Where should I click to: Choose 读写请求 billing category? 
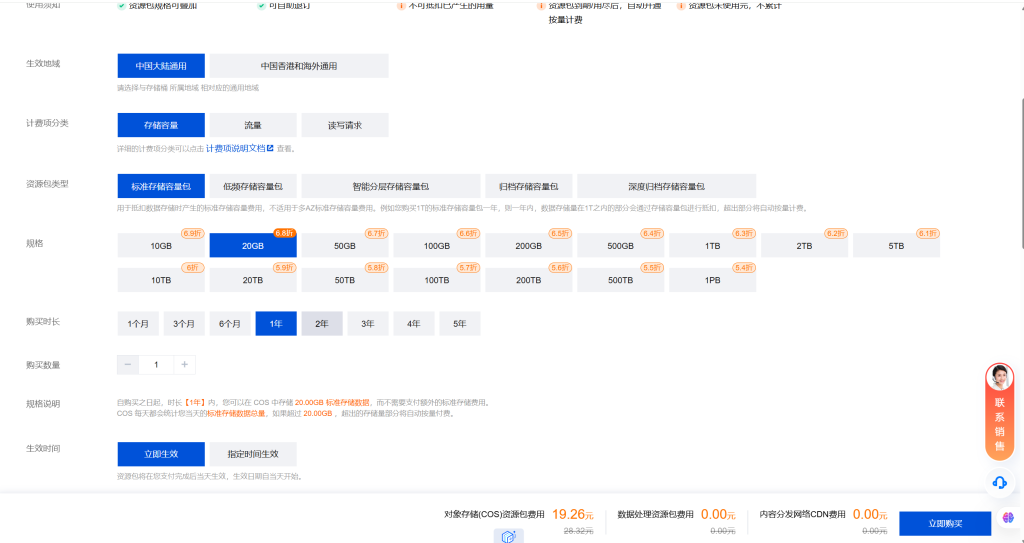[345, 125]
